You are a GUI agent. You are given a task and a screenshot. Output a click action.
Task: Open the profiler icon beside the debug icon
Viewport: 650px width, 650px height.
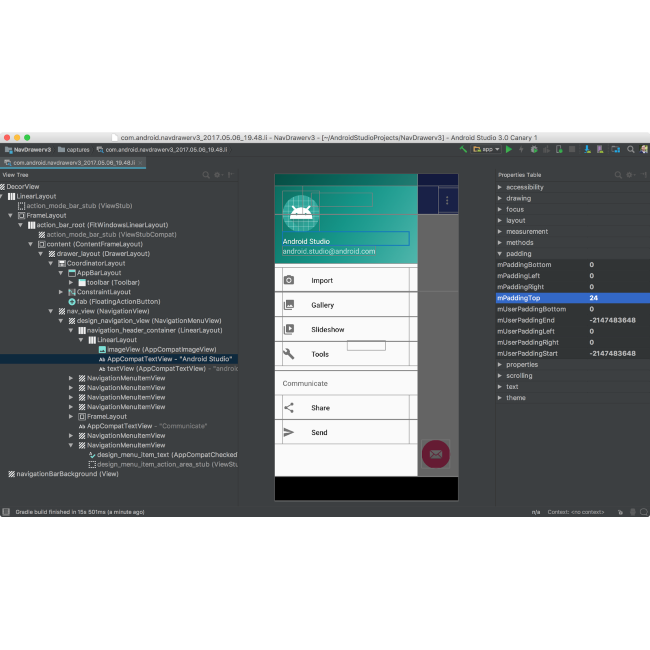point(546,150)
